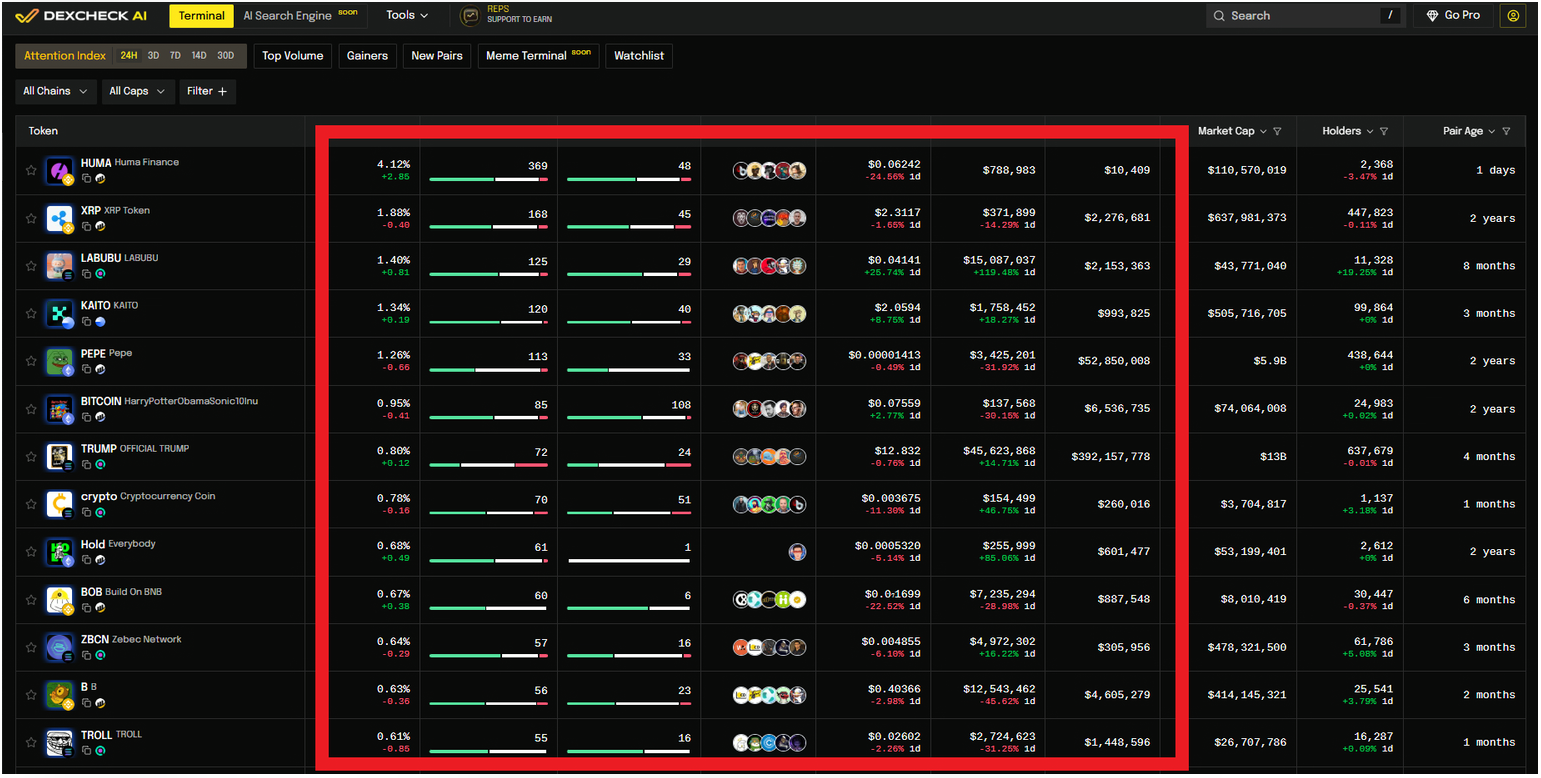Click the Market Cap filter funnel icon
Screen dimensions: 1541x778
click(x=1278, y=132)
